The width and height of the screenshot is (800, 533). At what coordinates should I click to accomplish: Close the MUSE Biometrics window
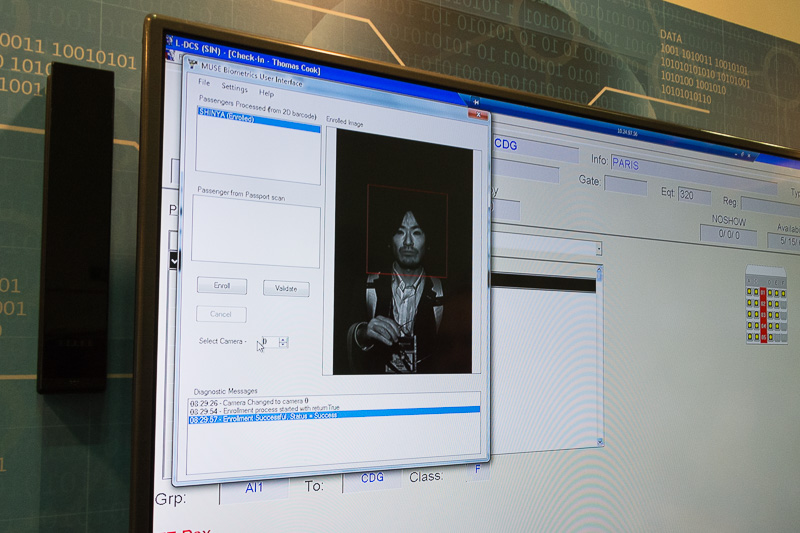478,115
